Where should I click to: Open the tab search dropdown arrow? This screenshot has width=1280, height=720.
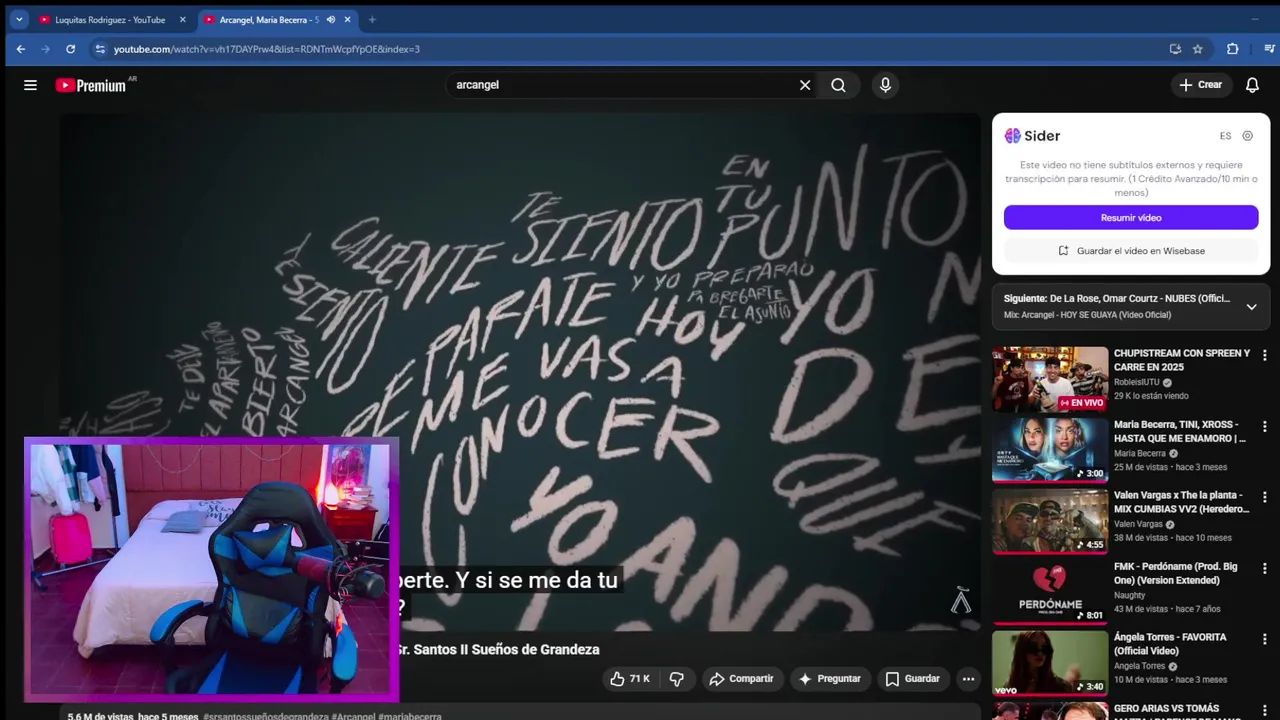point(19,19)
